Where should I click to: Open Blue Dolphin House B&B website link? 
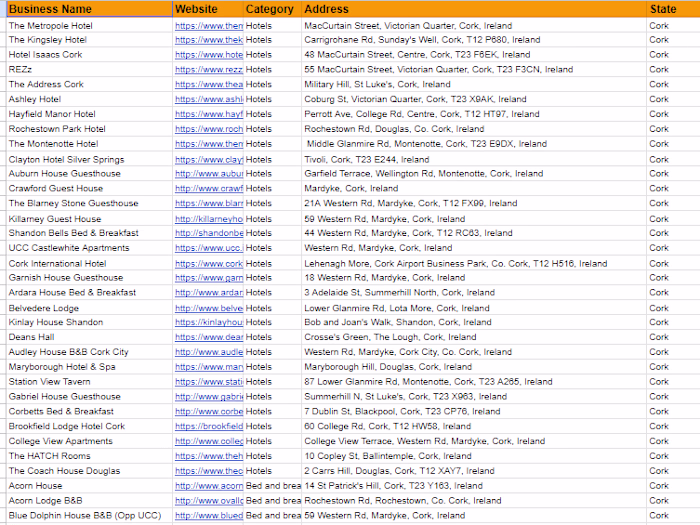click(209, 516)
